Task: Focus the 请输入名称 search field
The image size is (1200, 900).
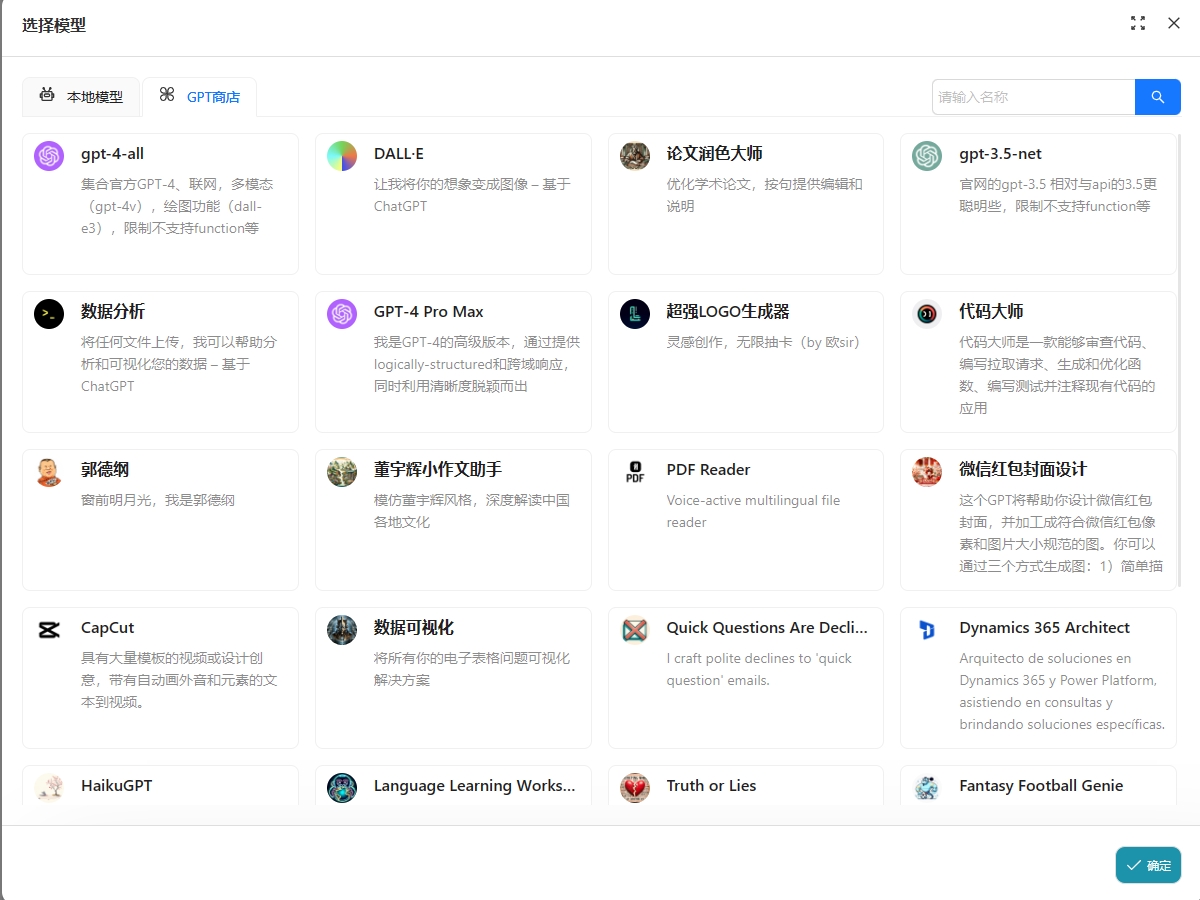Action: [x=1034, y=97]
